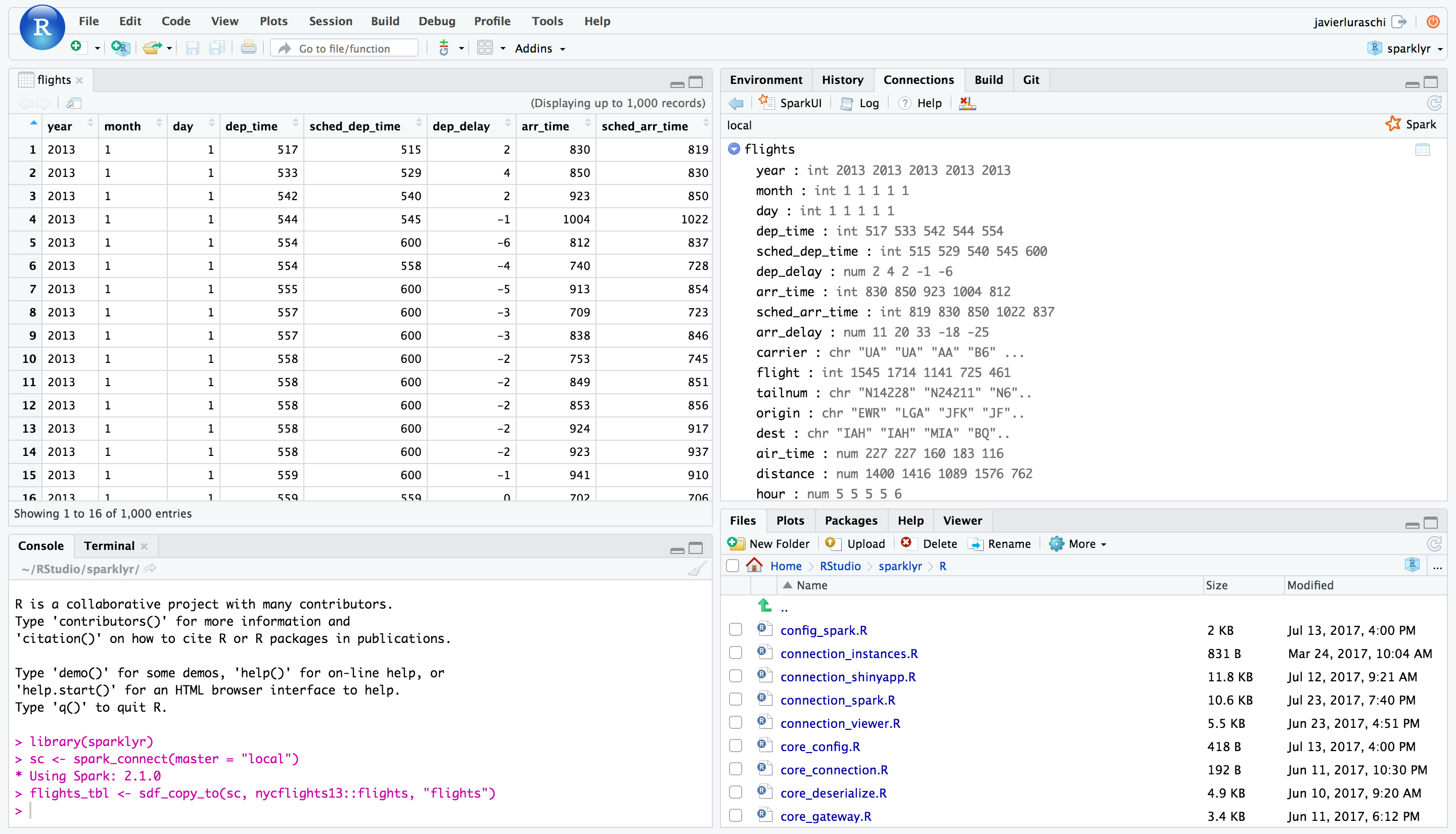Expand the More dropdown in Files panel
Screen dimensions: 1456x834
click(x=1078, y=544)
